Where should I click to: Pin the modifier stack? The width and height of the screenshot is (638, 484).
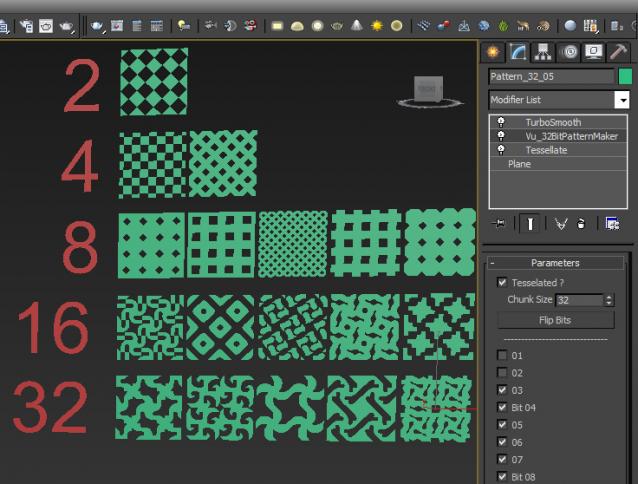click(499, 223)
